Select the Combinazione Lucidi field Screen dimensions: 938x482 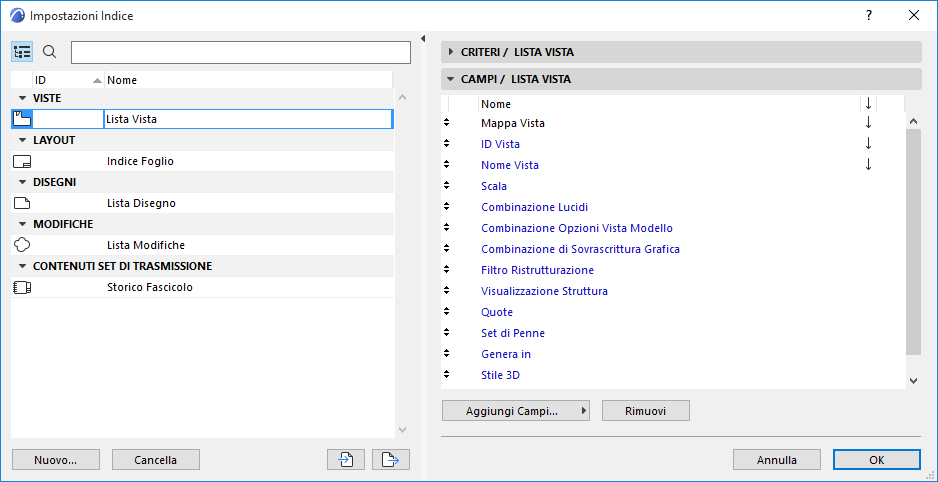click(x=535, y=207)
